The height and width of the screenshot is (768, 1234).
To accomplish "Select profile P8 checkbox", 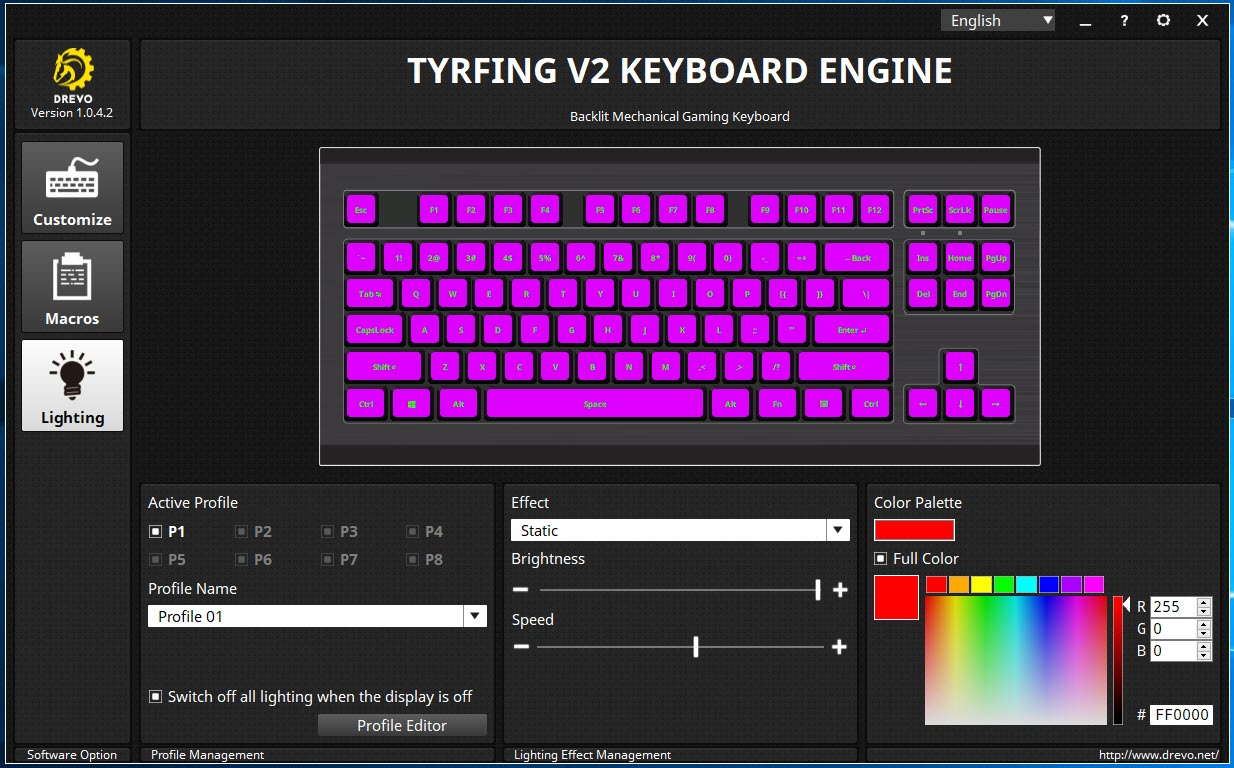I will pyautogui.click(x=412, y=559).
